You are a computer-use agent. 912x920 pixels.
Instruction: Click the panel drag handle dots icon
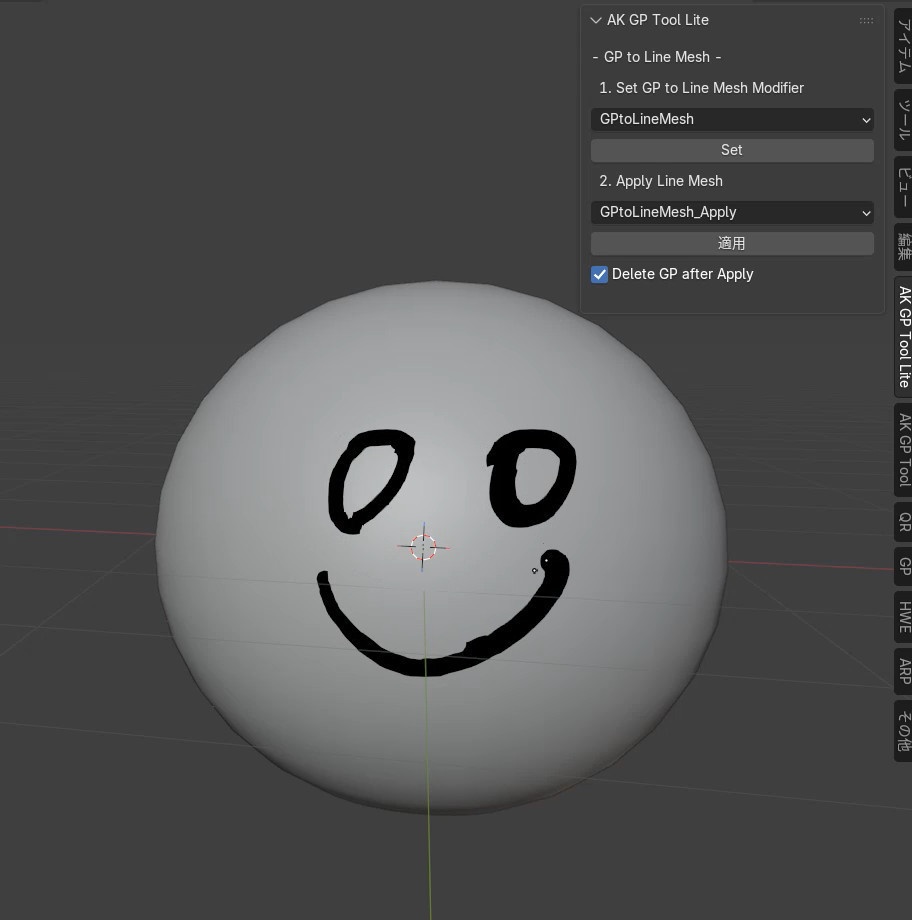click(866, 20)
